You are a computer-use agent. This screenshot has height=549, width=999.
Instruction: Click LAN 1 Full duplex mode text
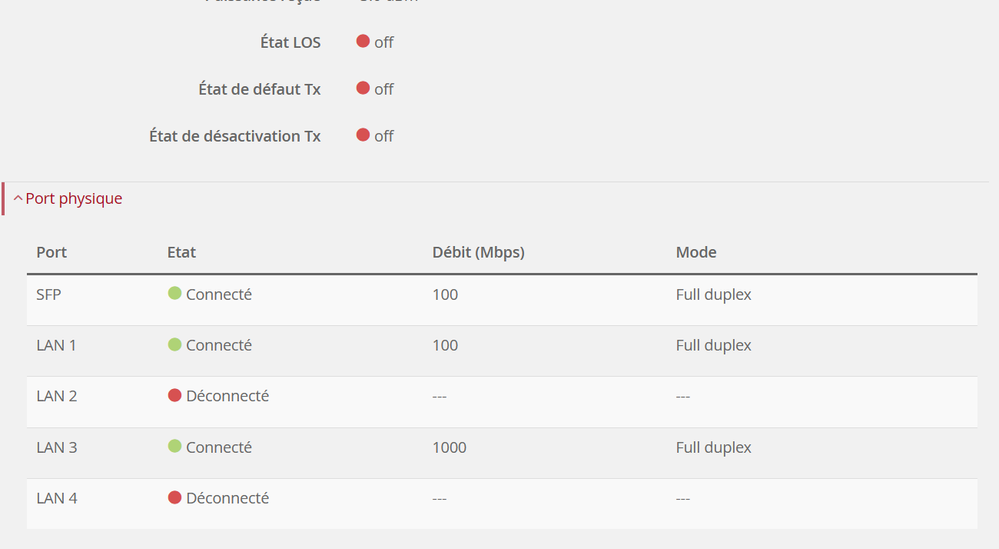[x=713, y=345]
